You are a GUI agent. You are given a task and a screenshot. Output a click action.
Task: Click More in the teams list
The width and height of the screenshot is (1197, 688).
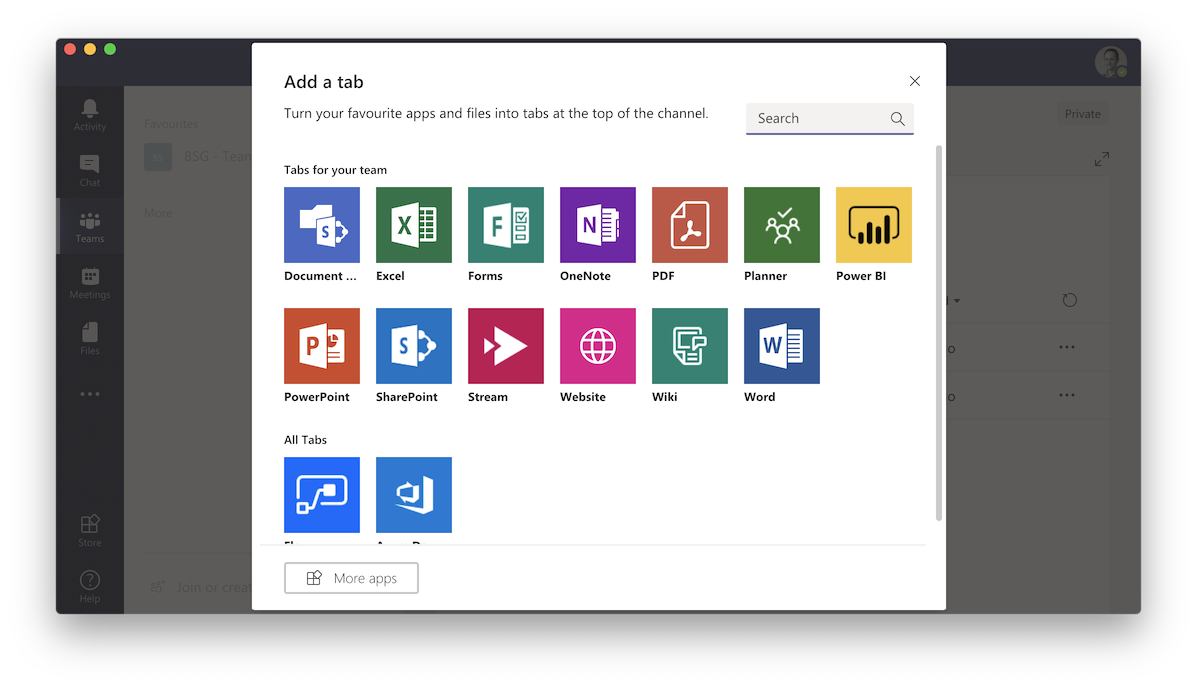158,213
